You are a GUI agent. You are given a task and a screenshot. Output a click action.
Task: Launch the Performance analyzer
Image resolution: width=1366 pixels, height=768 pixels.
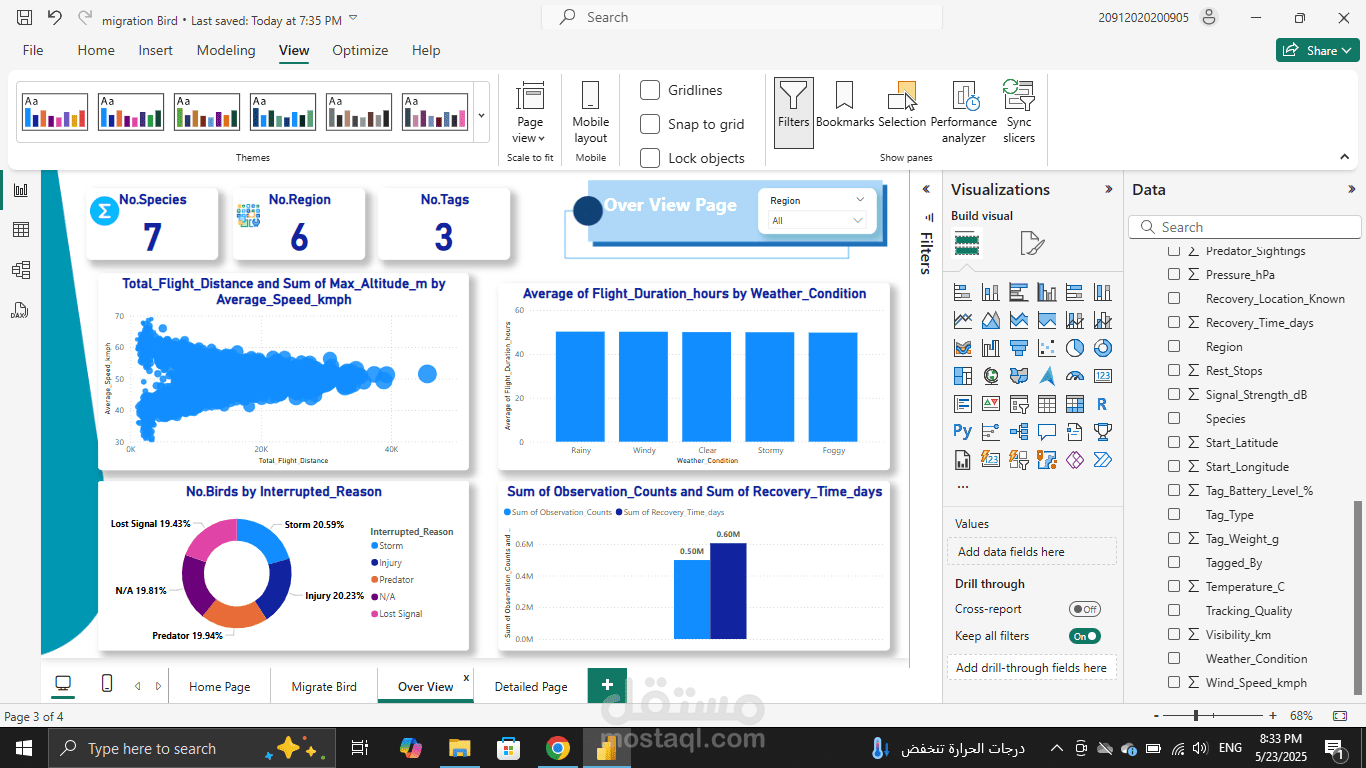click(964, 113)
